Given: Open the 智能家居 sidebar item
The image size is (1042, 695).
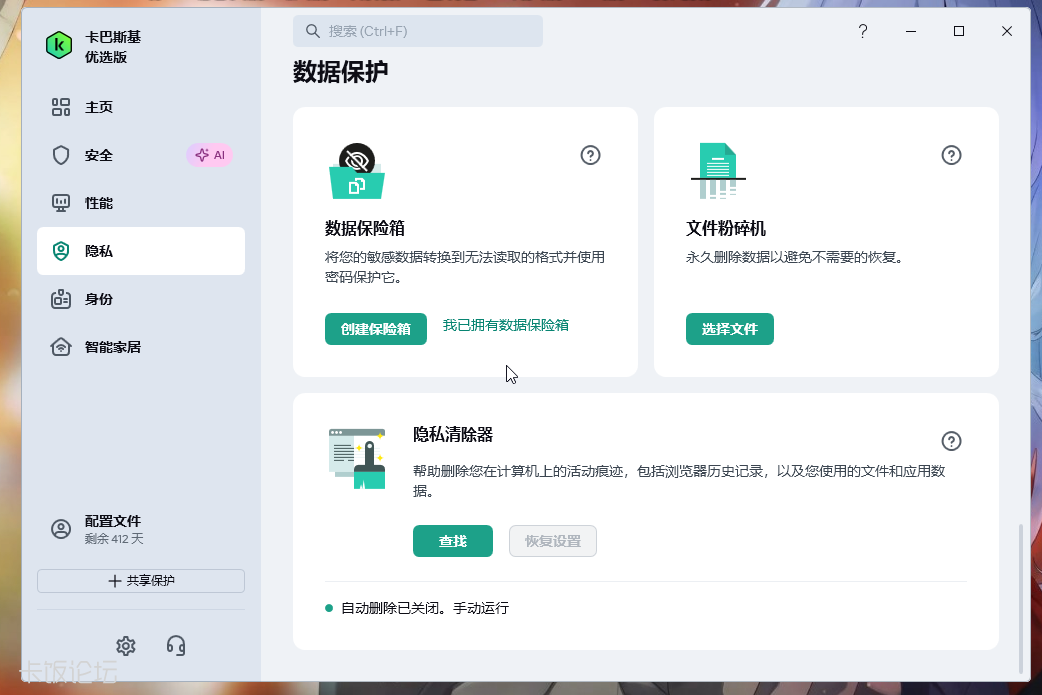Looking at the screenshot, I should 141,347.
